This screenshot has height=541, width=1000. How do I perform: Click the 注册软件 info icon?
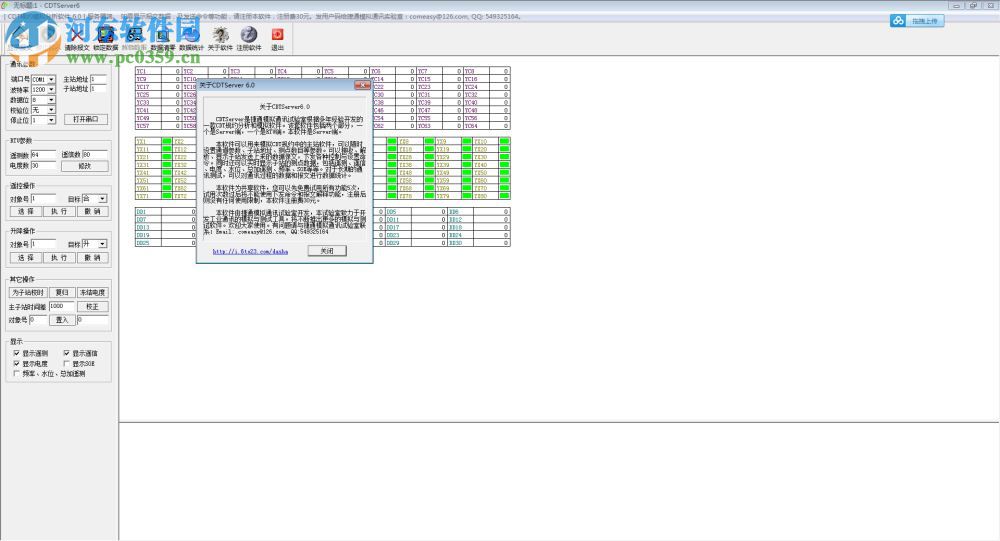[249, 35]
